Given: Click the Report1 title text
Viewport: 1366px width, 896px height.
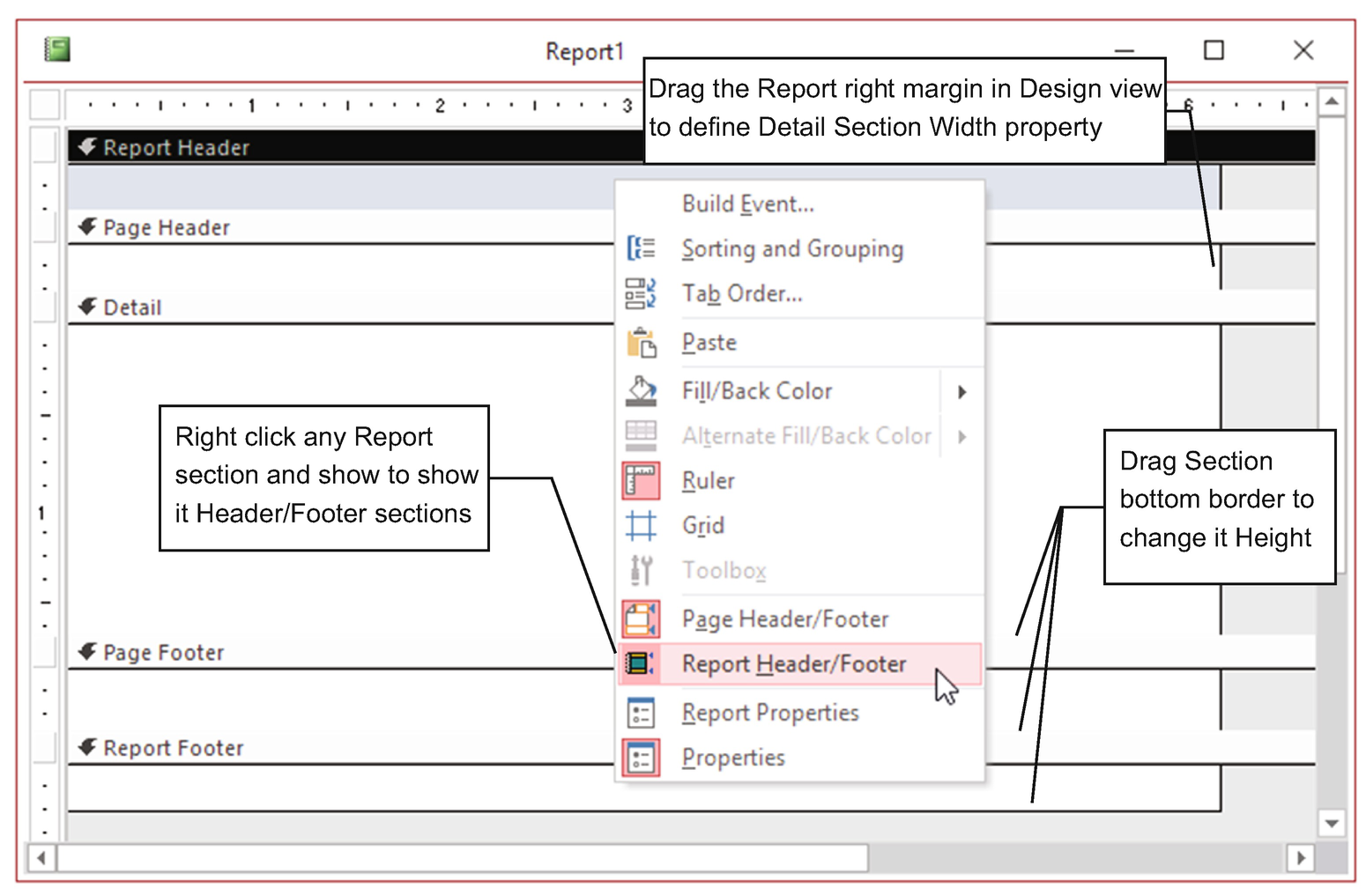Looking at the screenshot, I should tap(584, 51).
